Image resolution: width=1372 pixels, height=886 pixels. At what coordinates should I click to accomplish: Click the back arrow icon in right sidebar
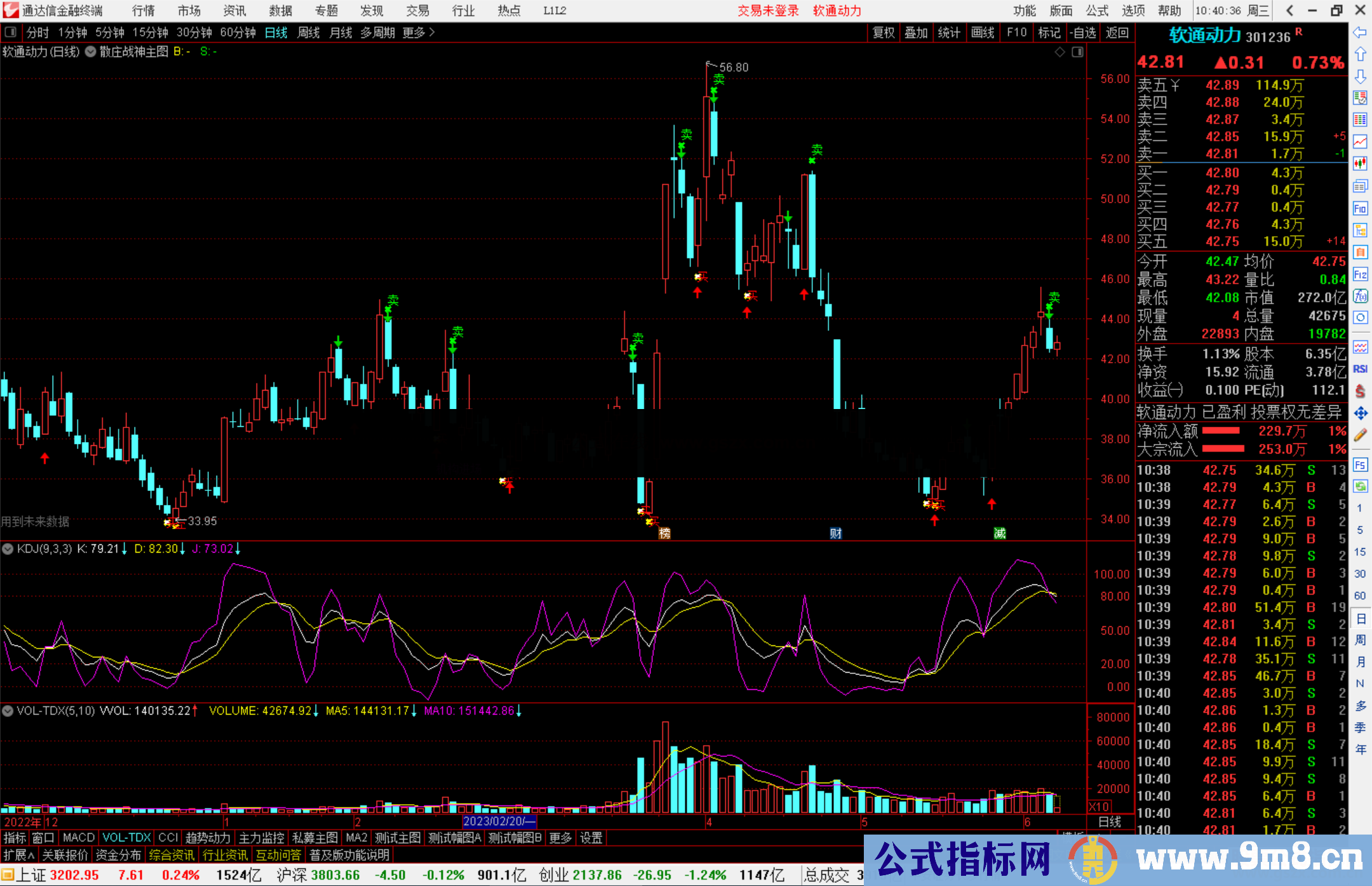[x=1360, y=32]
